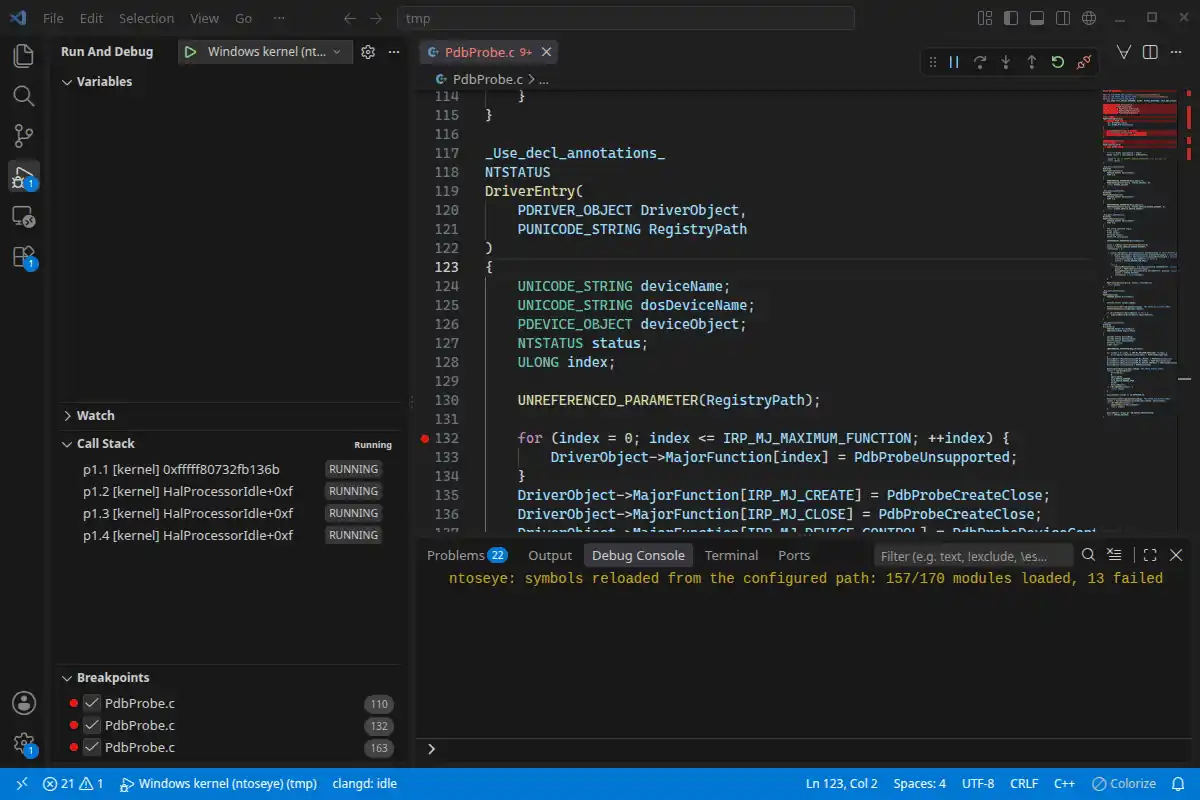Viewport: 1200px width, 800px height.
Task: Open the Selection menu
Action: pos(146,18)
